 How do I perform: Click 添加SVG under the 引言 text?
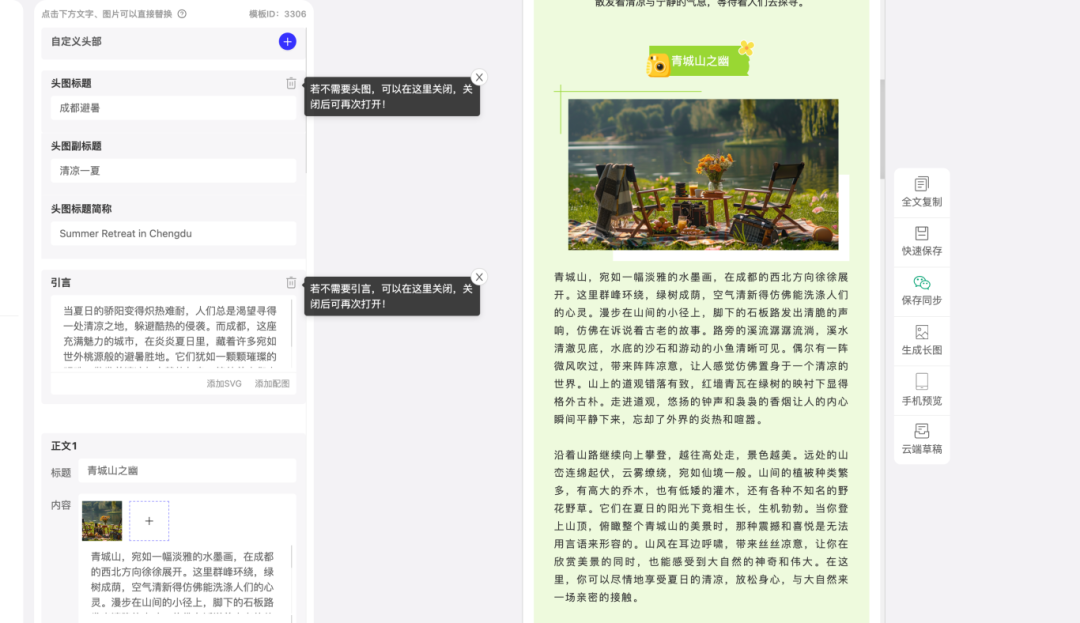click(x=224, y=383)
